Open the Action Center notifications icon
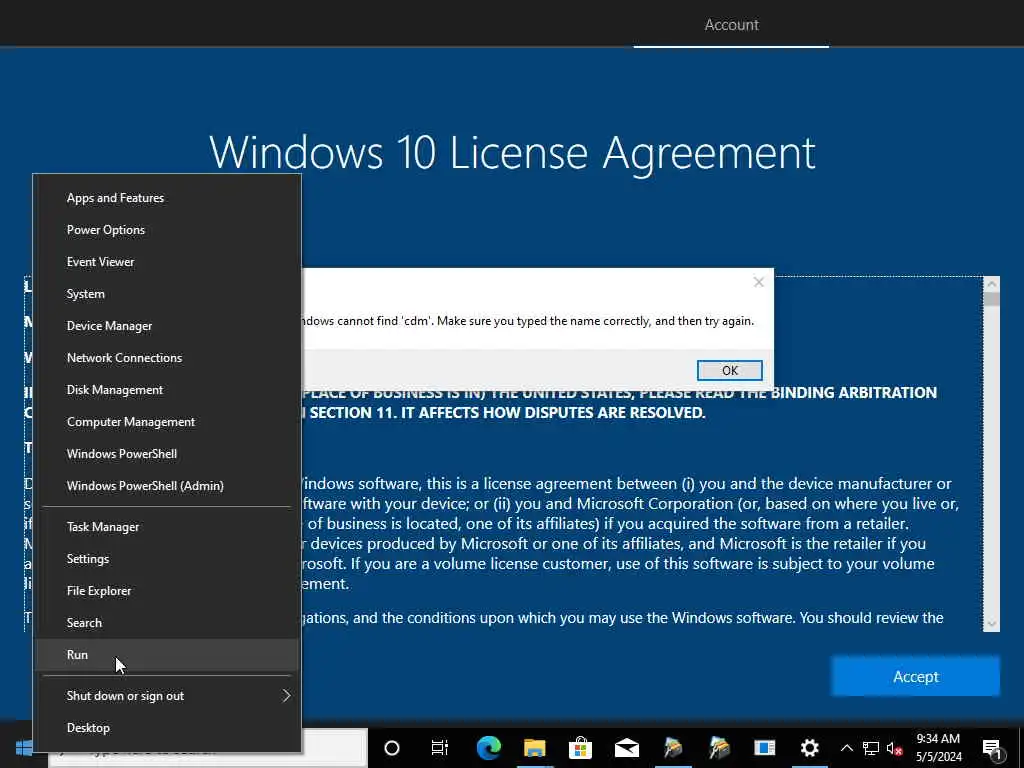Viewport: 1024px width, 768px height. click(x=991, y=748)
